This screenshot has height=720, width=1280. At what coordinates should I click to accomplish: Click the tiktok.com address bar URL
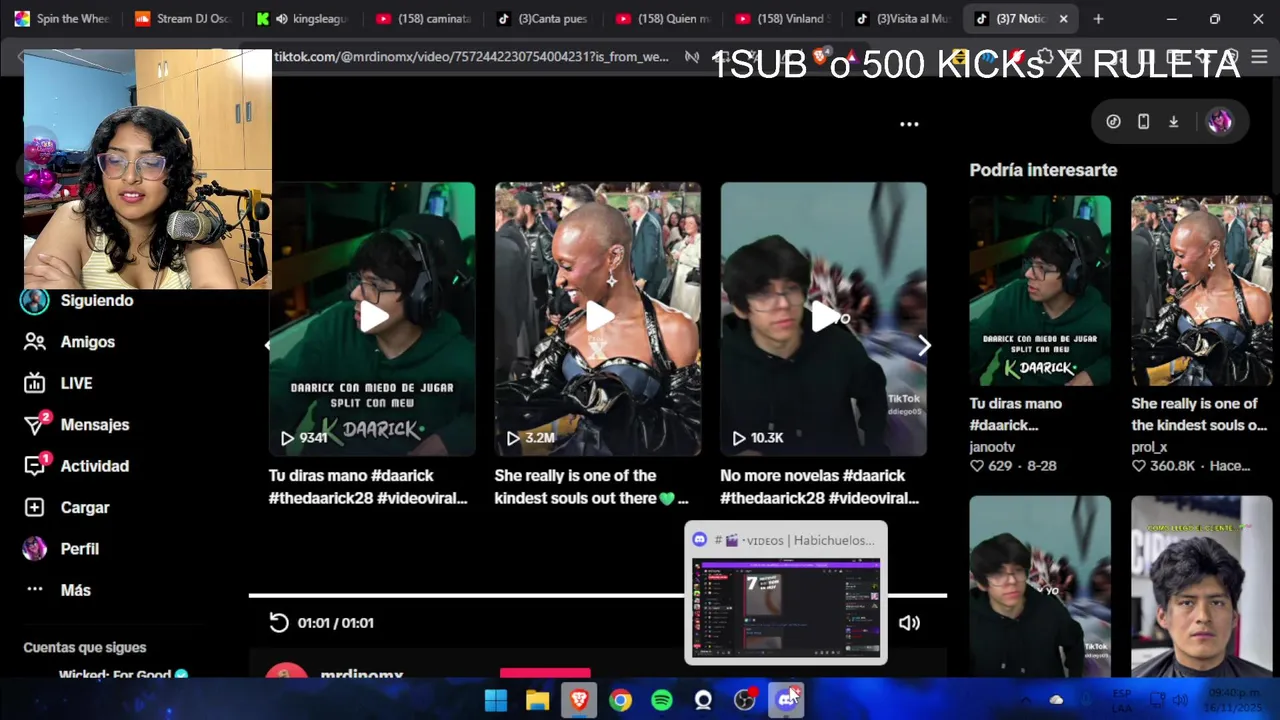(x=471, y=57)
